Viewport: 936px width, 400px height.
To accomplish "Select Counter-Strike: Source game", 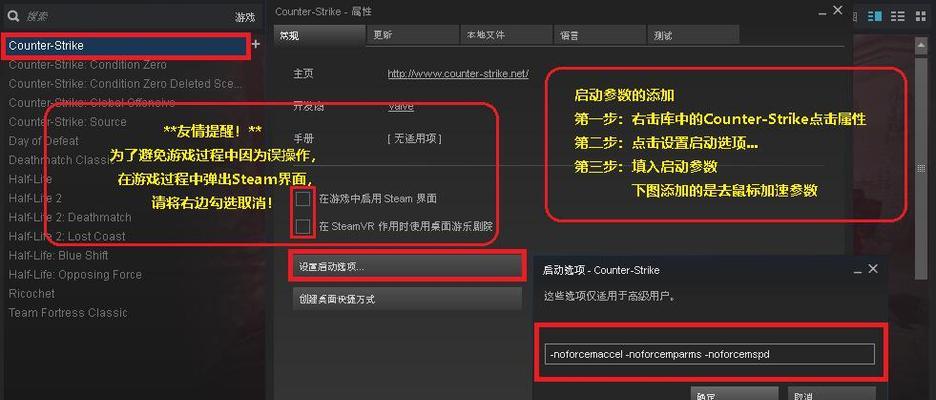I will 67,122.
